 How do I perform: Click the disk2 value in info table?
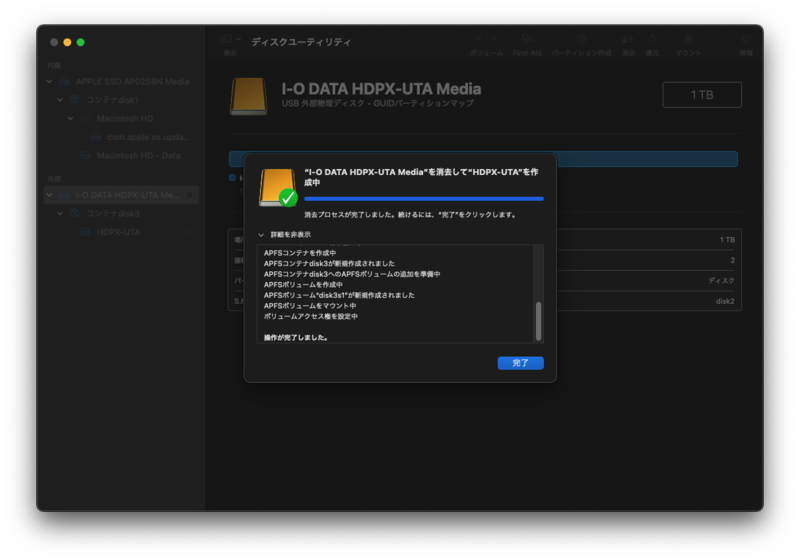click(725, 301)
